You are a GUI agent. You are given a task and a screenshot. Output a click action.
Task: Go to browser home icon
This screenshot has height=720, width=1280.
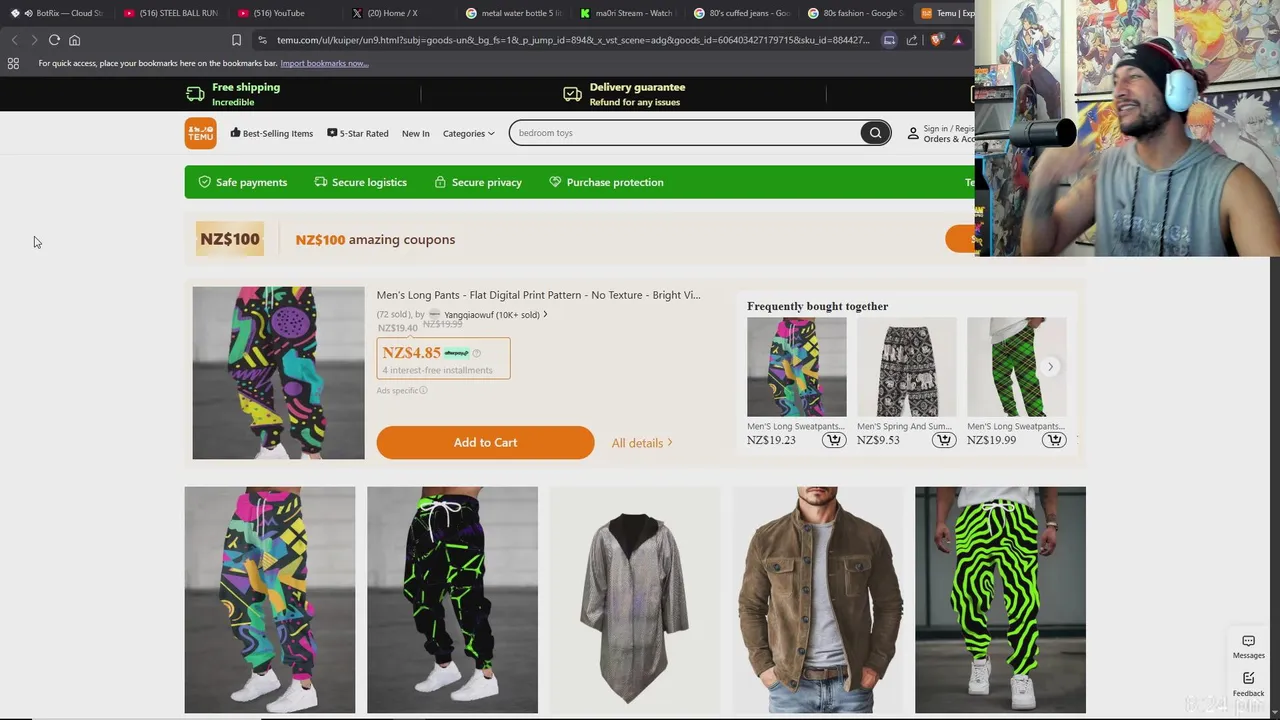[x=74, y=40]
